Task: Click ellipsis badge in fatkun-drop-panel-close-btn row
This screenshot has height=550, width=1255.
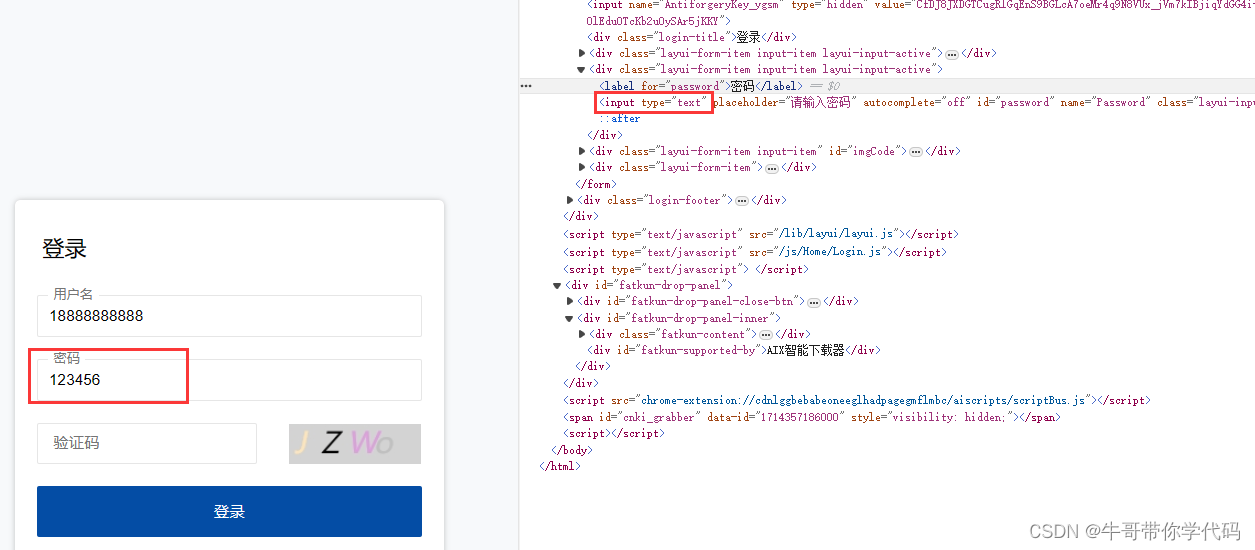Action: 814,302
